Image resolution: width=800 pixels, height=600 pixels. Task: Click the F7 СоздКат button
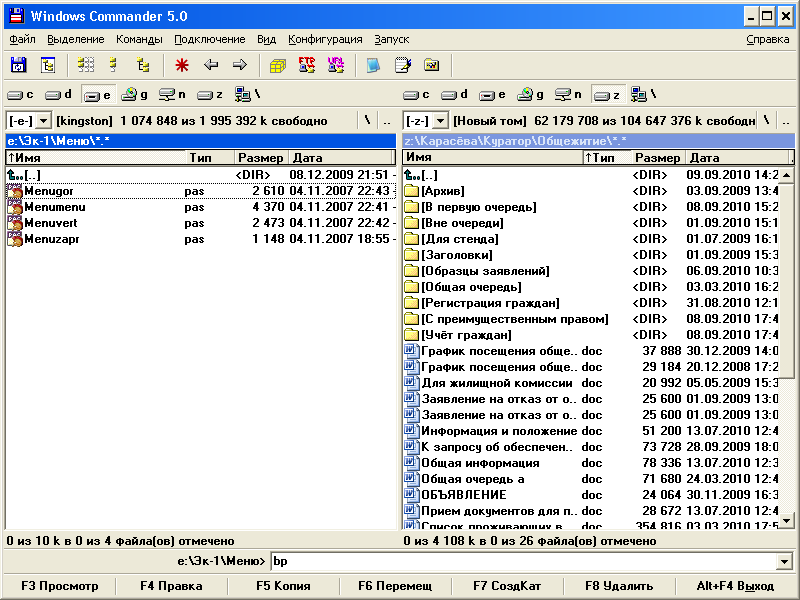coord(507,586)
